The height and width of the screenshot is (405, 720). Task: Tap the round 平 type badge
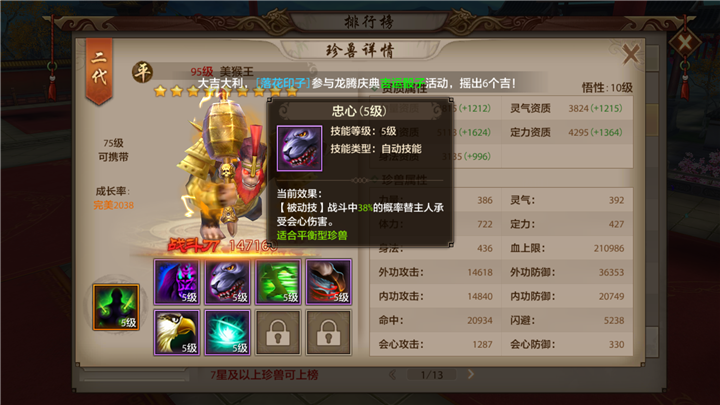(x=142, y=72)
